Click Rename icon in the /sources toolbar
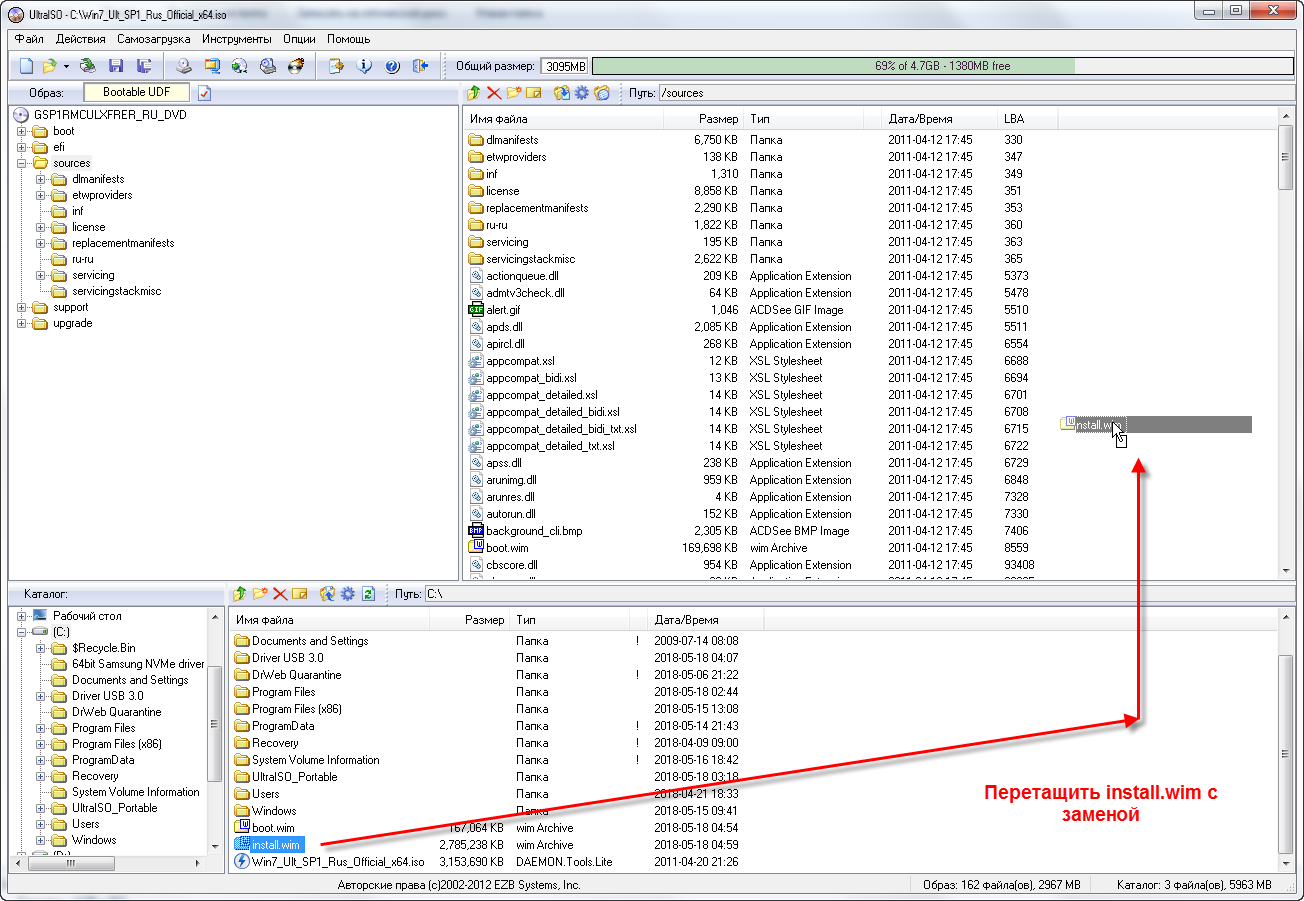Viewport: 1304px width, 901px height. pos(534,93)
